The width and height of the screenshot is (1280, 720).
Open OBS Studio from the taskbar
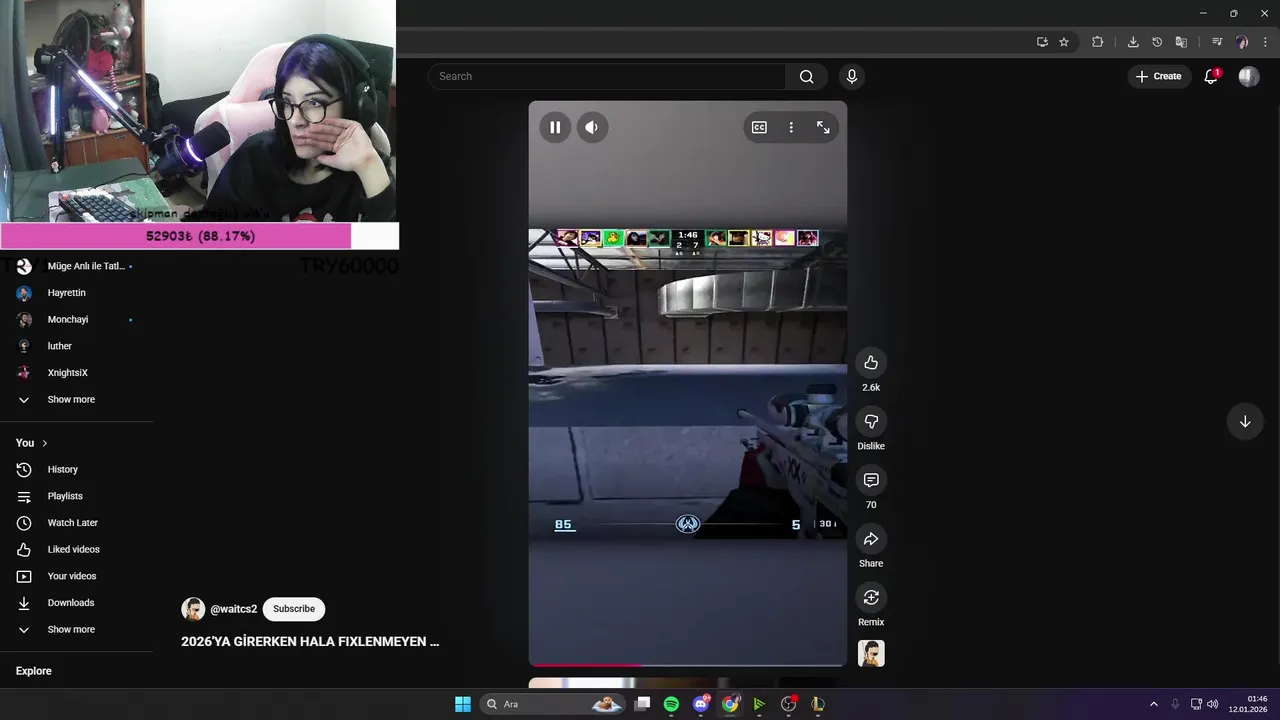(x=788, y=704)
